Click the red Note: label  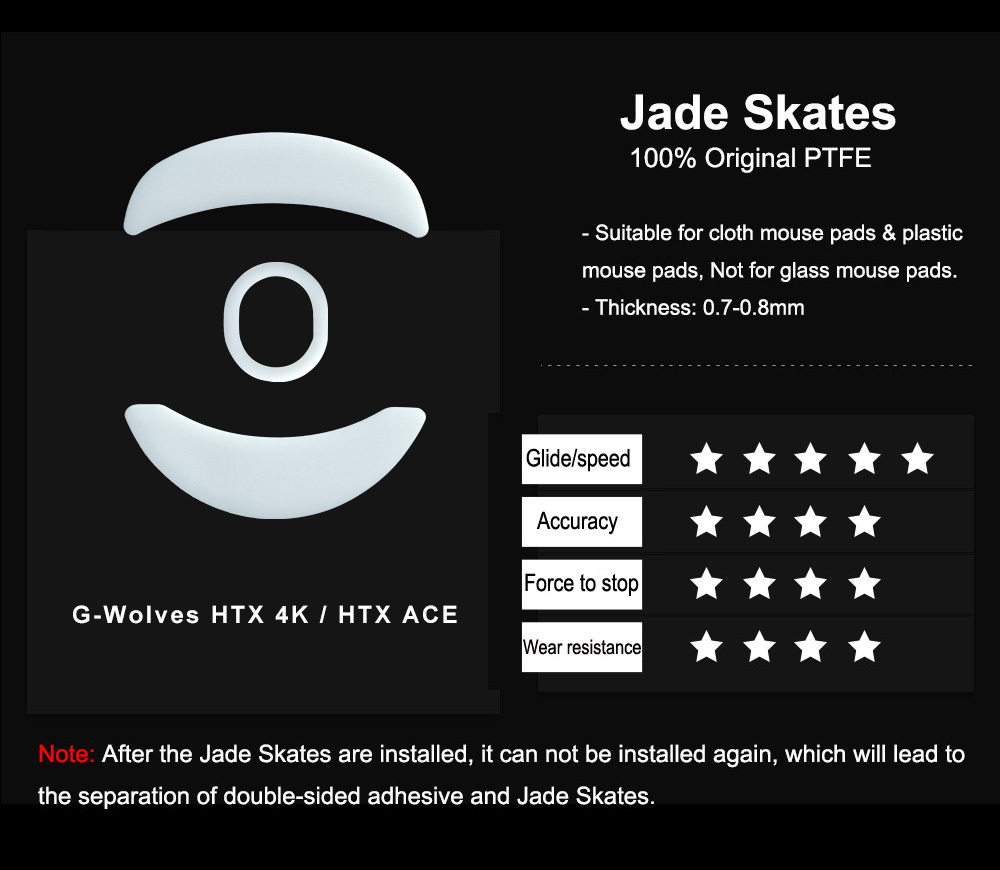66,754
